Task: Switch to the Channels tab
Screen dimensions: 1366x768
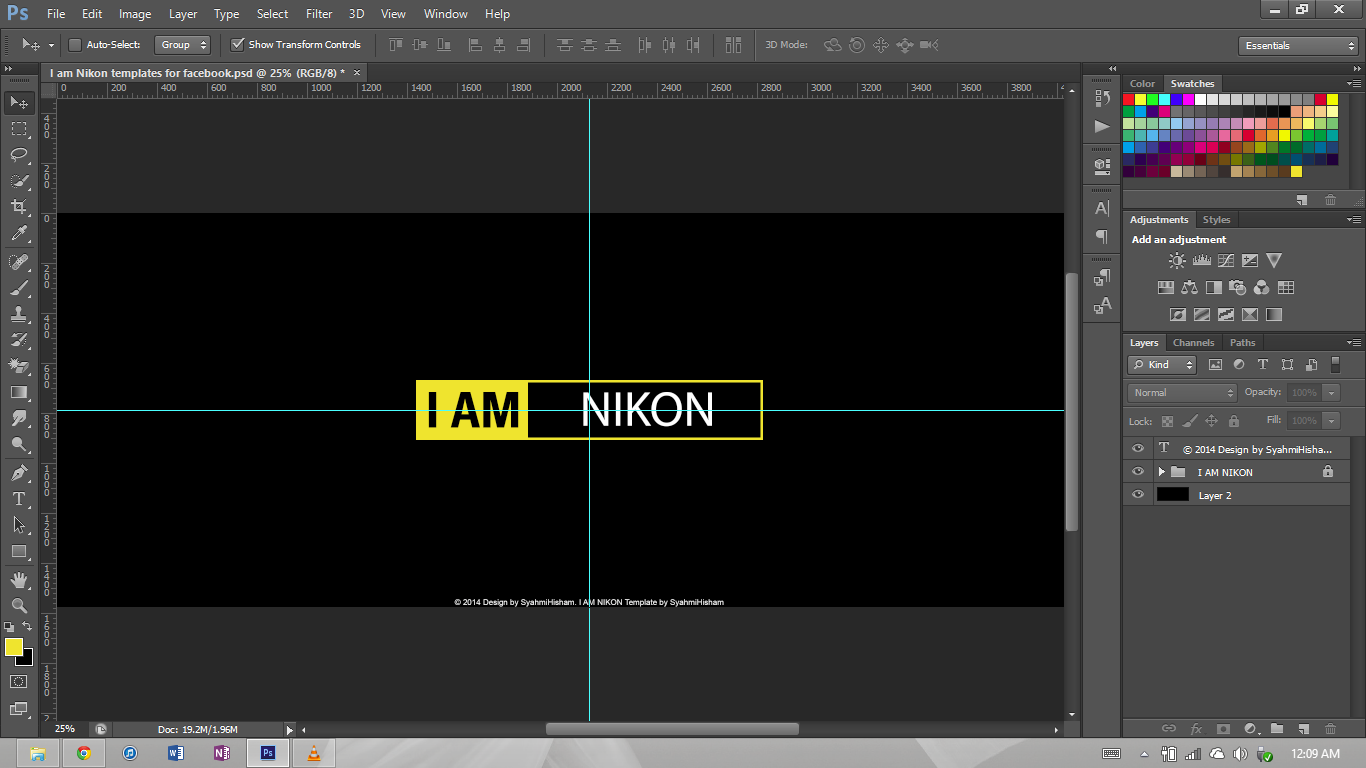Action: click(x=1193, y=343)
